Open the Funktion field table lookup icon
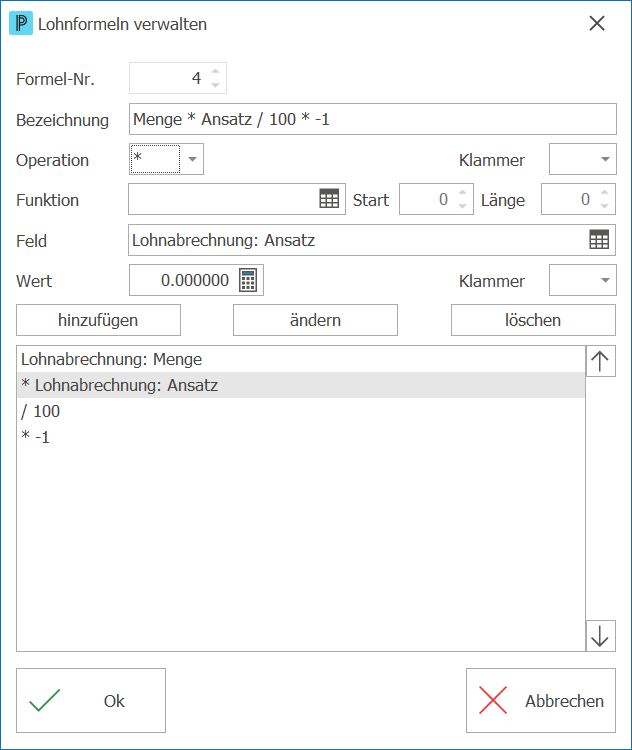Image resolution: width=632 pixels, height=750 pixels. pos(329,199)
